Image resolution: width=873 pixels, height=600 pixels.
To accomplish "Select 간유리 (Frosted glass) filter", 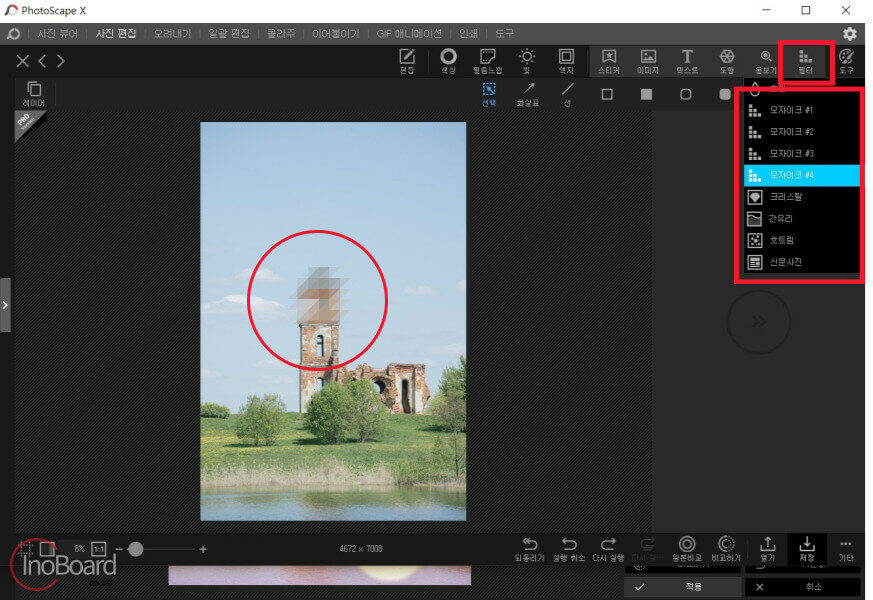I will (x=802, y=219).
